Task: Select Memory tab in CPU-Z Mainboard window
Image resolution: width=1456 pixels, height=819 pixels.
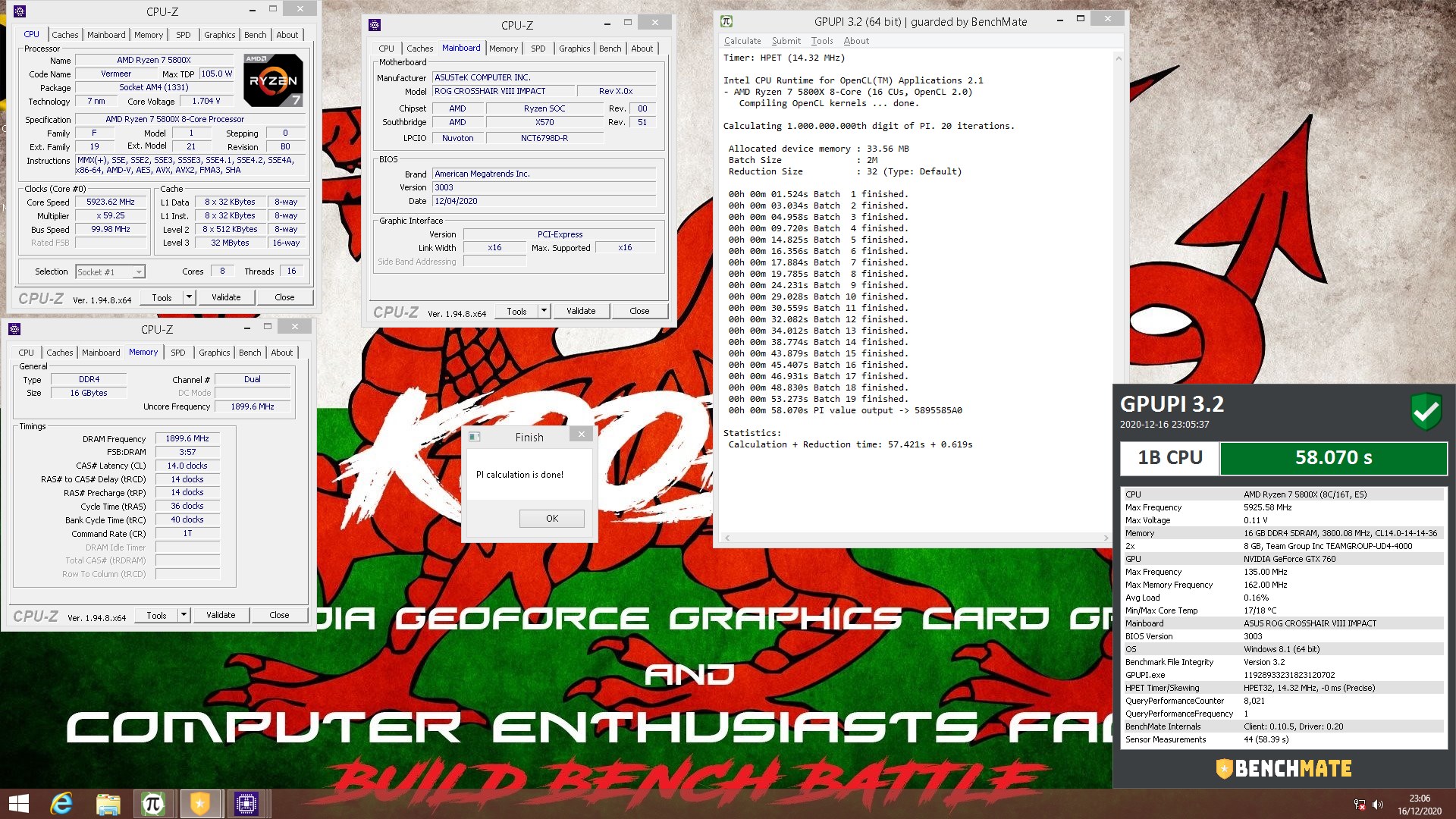Action: 504,49
